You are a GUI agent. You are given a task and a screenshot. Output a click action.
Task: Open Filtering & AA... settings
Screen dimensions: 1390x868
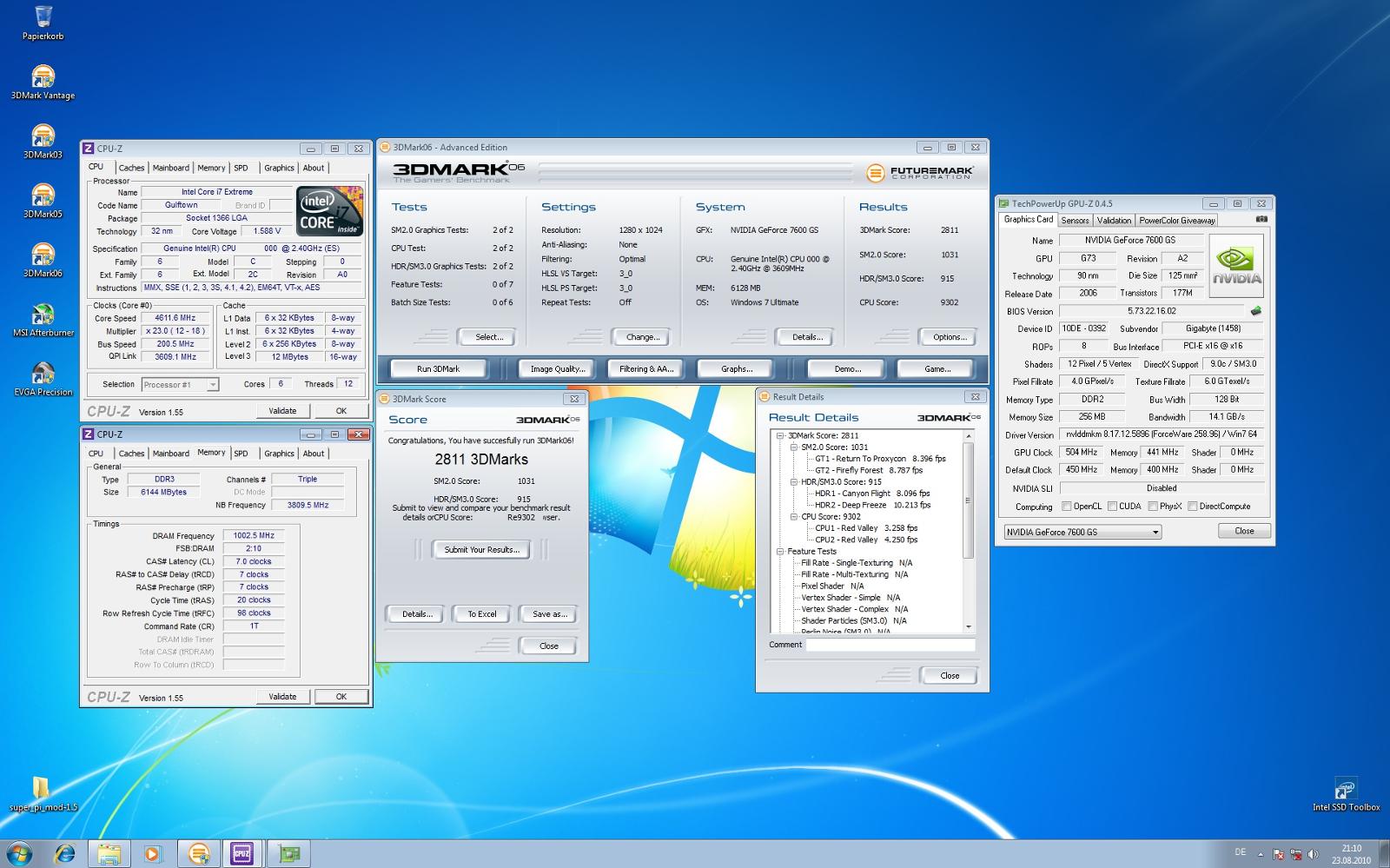[646, 368]
